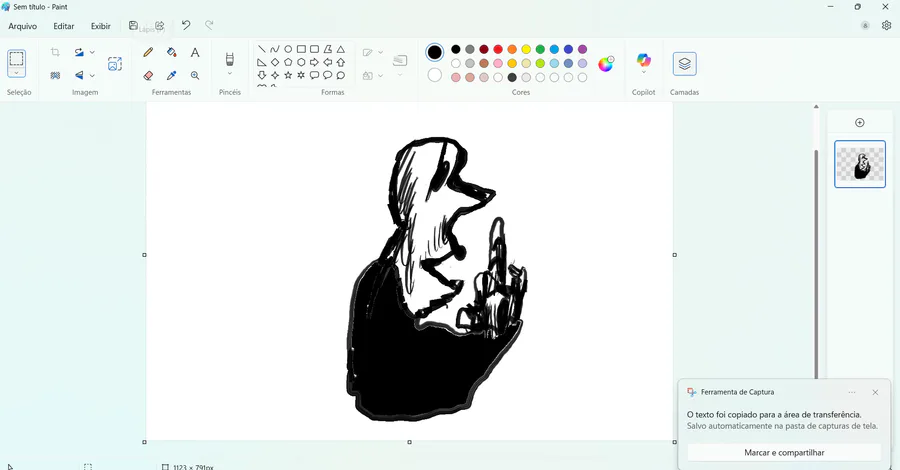Select the Rectangle shape
Viewport: 900px width, 470px height.
click(x=301, y=49)
